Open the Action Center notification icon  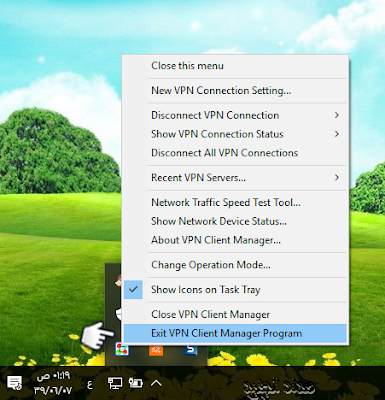tap(15, 383)
